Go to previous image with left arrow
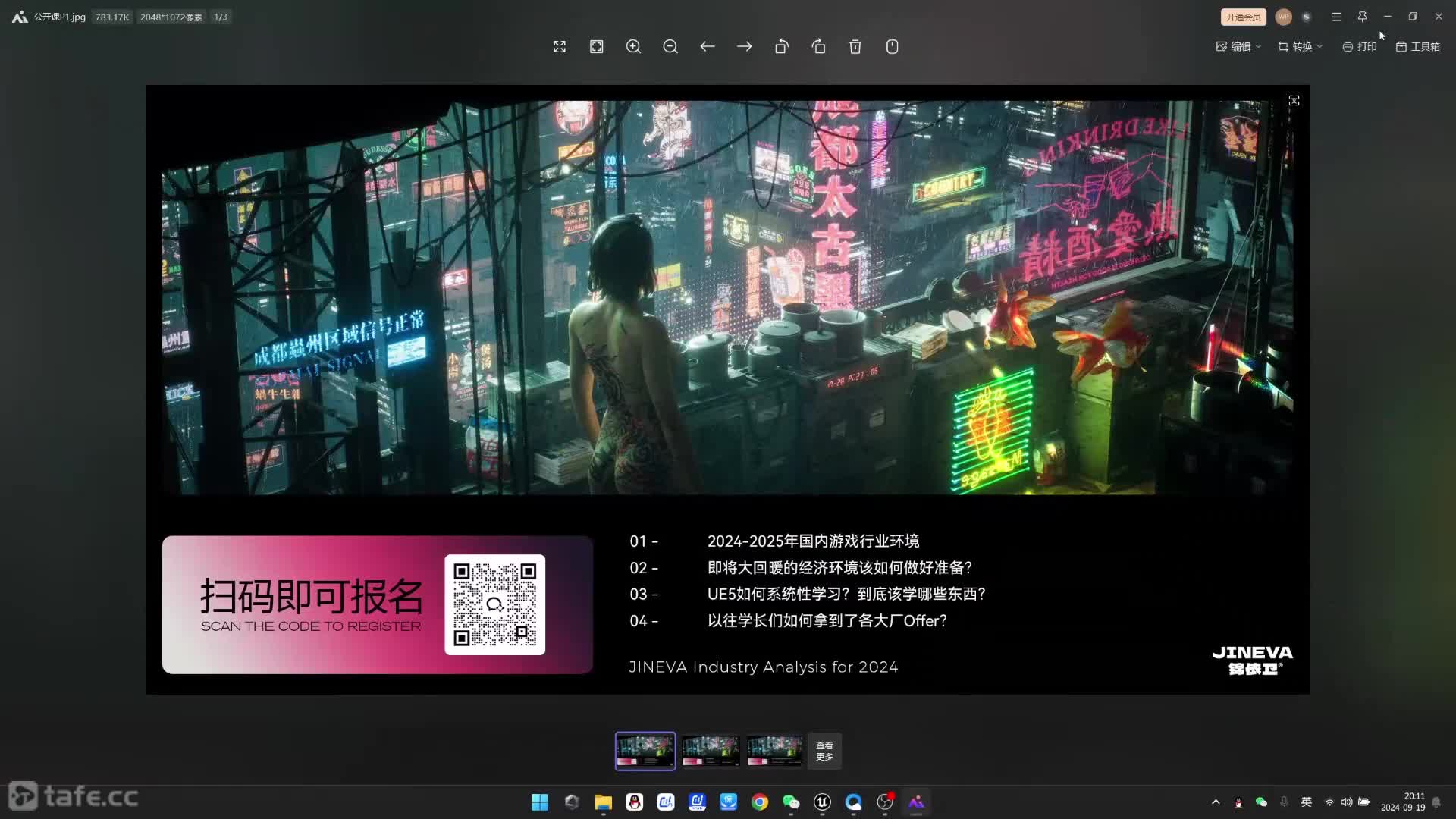Image resolution: width=1456 pixels, height=819 pixels. click(708, 47)
